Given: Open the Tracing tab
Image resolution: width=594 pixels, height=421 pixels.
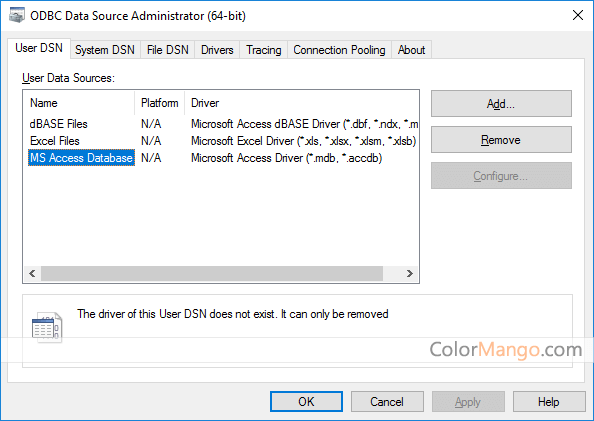Looking at the screenshot, I should point(264,50).
